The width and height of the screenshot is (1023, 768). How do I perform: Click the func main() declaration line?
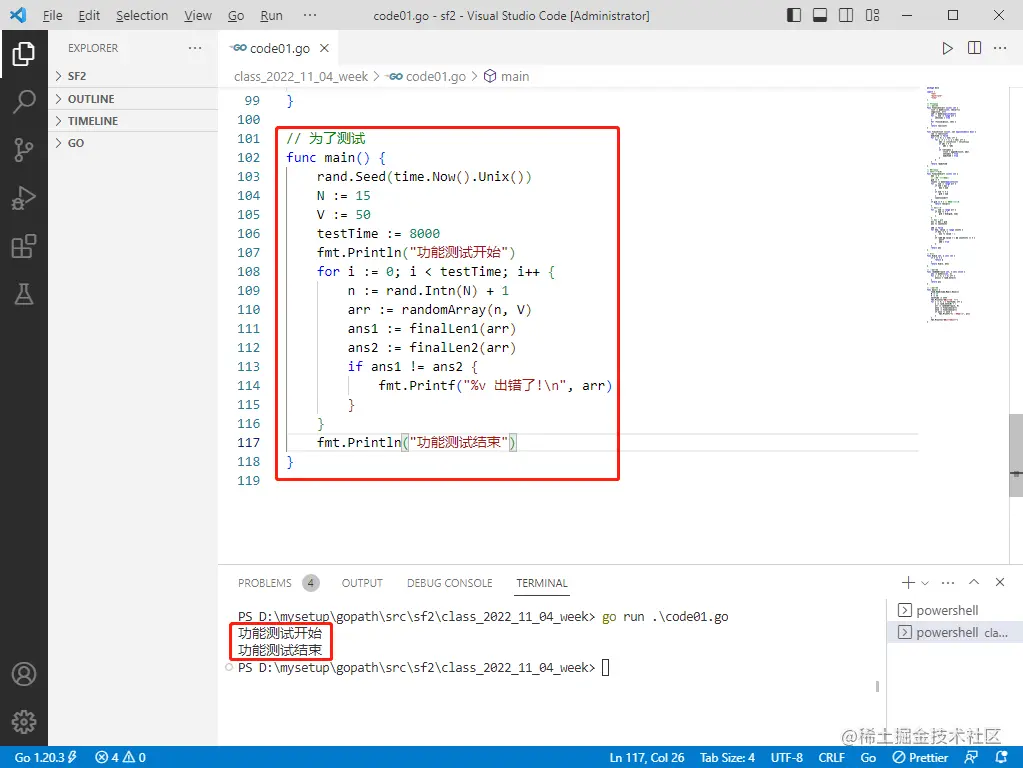[336, 157]
